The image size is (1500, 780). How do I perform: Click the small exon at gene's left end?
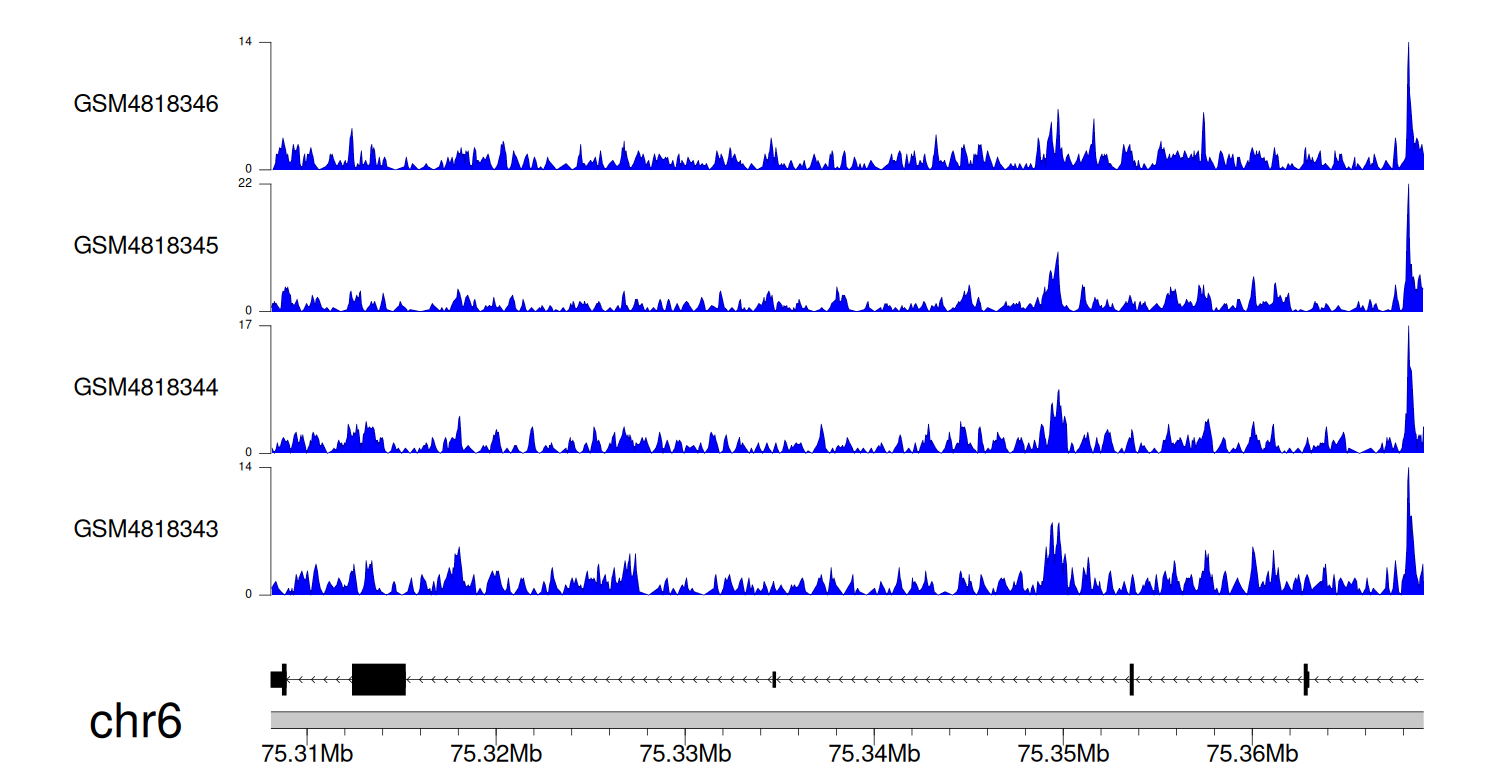[x=278, y=679]
